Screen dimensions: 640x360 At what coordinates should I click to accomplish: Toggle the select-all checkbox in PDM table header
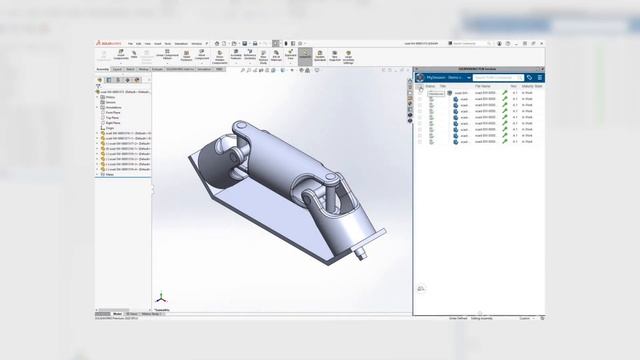420,87
